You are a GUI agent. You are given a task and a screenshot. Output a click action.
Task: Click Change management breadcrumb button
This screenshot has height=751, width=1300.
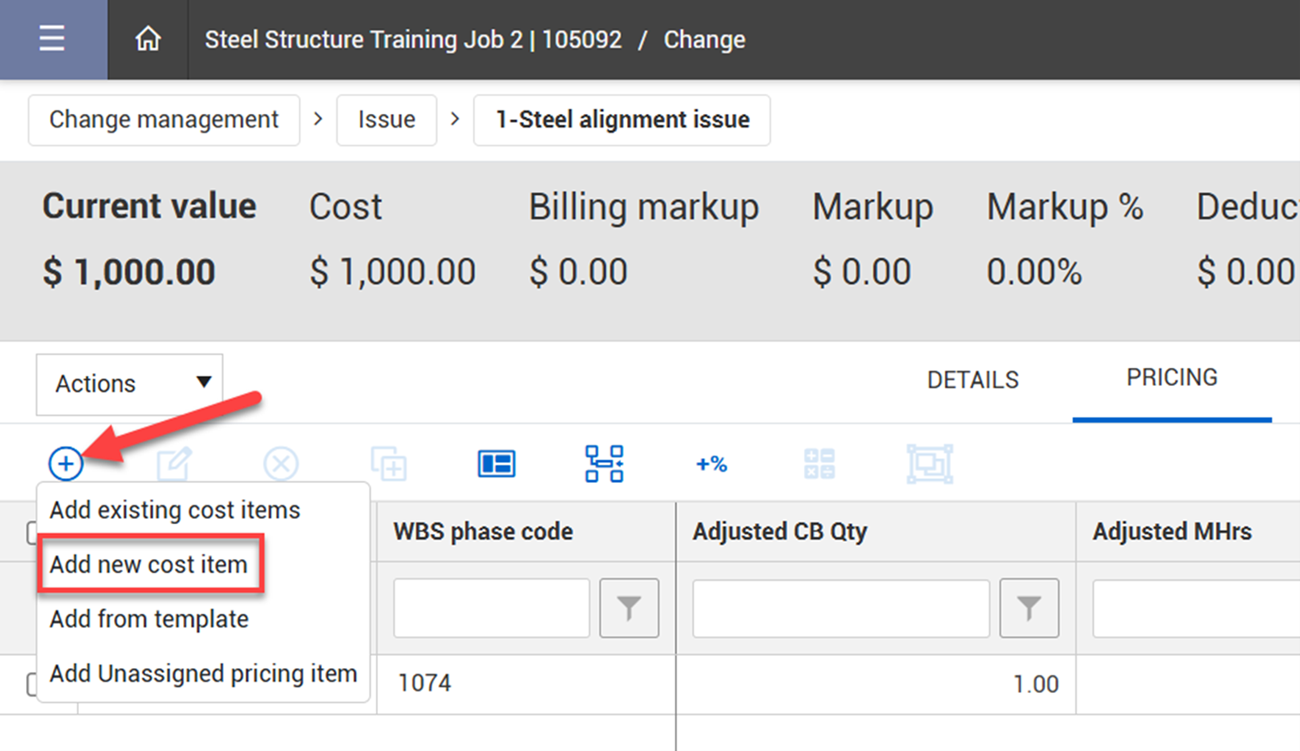pos(164,120)
